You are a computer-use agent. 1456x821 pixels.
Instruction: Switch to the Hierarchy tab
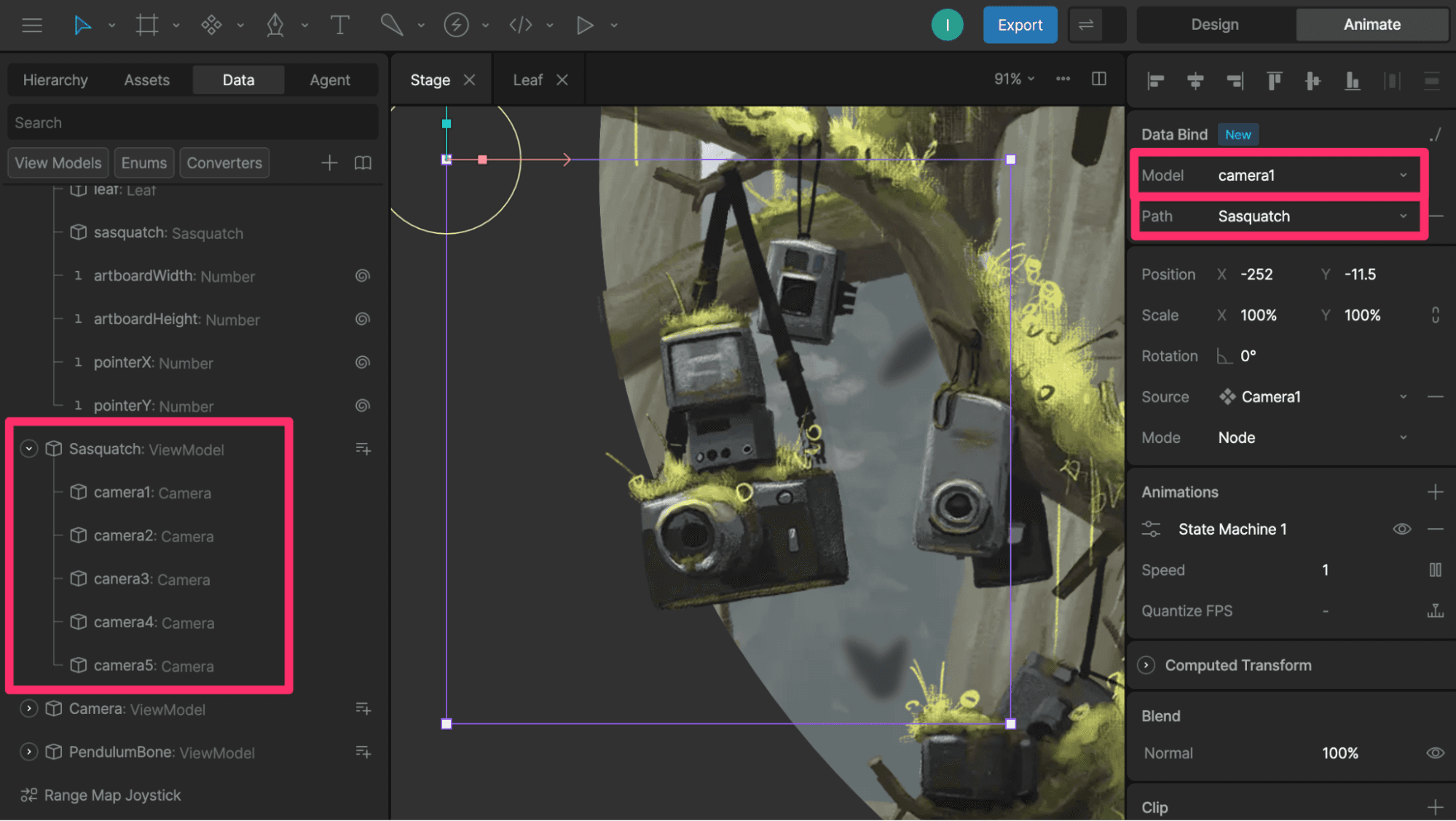(x=55, y=80)
